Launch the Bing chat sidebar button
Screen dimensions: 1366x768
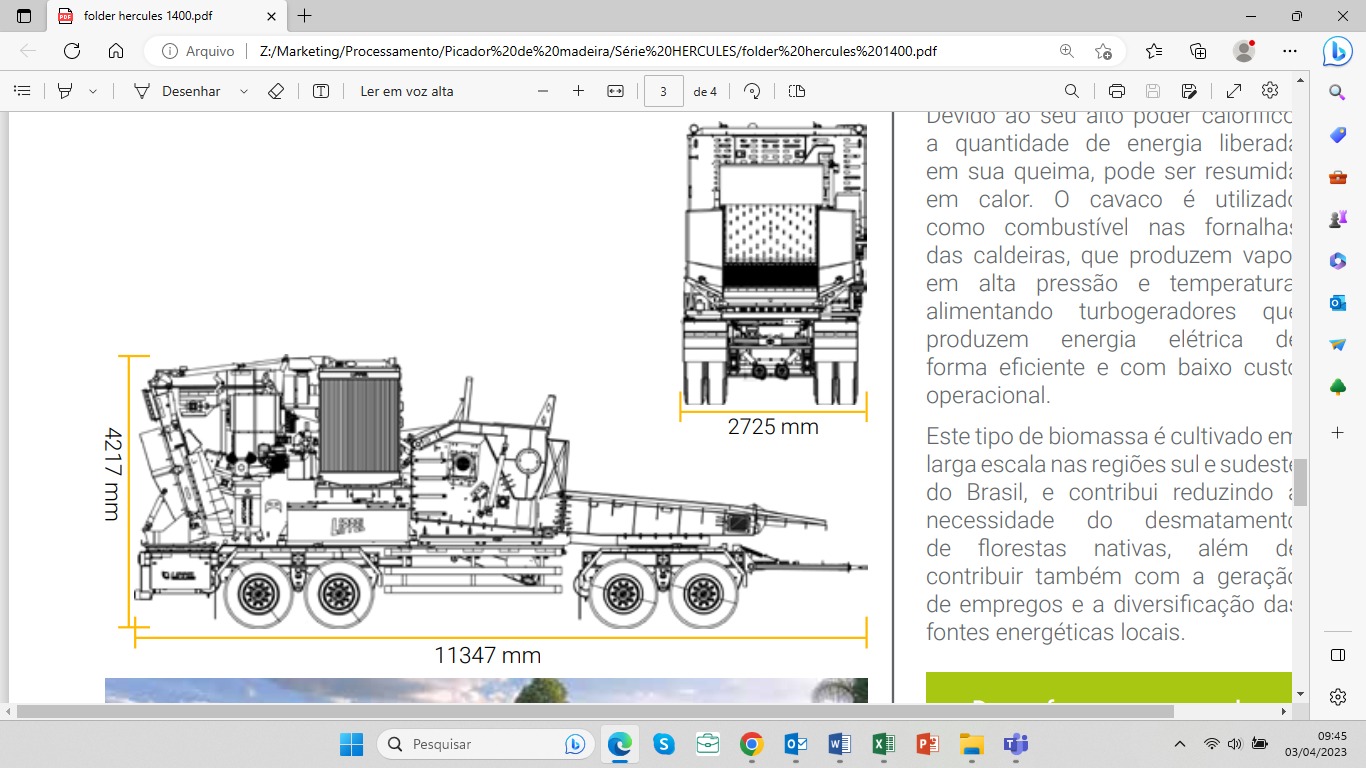point(1338,51)
